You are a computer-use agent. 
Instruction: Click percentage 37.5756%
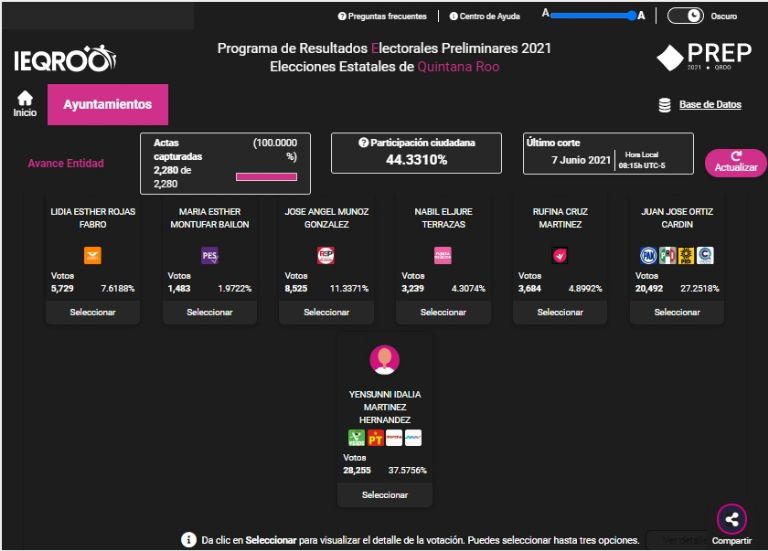click(407, 470)
